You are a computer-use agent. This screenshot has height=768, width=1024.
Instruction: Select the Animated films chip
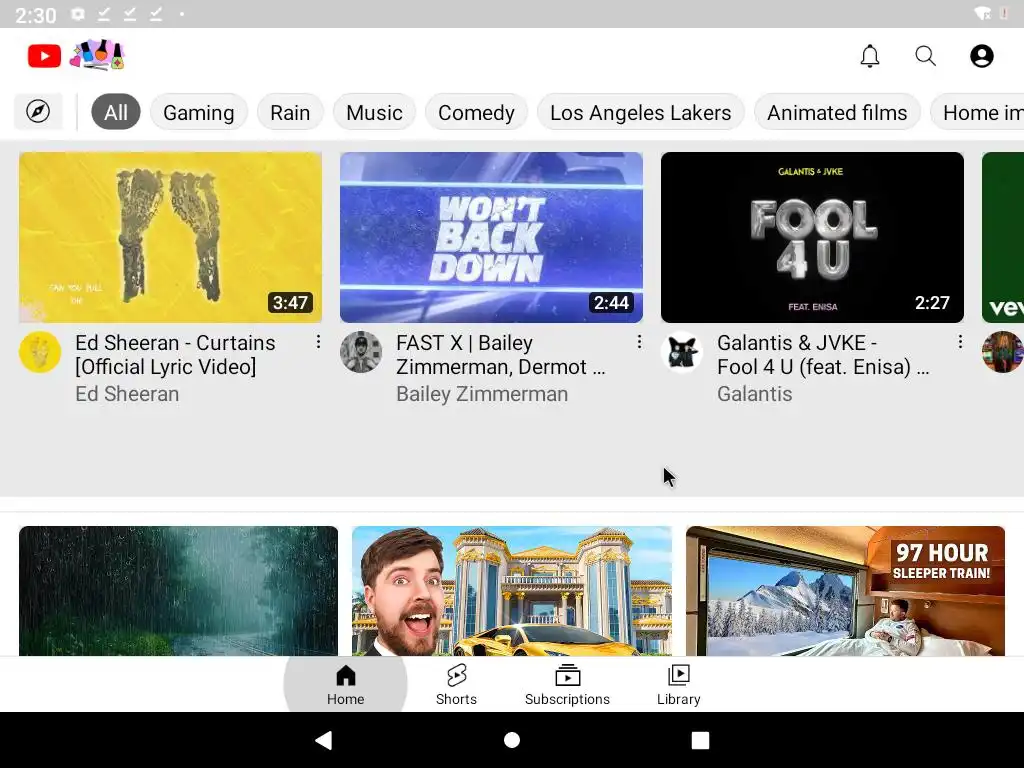point(837,112)
